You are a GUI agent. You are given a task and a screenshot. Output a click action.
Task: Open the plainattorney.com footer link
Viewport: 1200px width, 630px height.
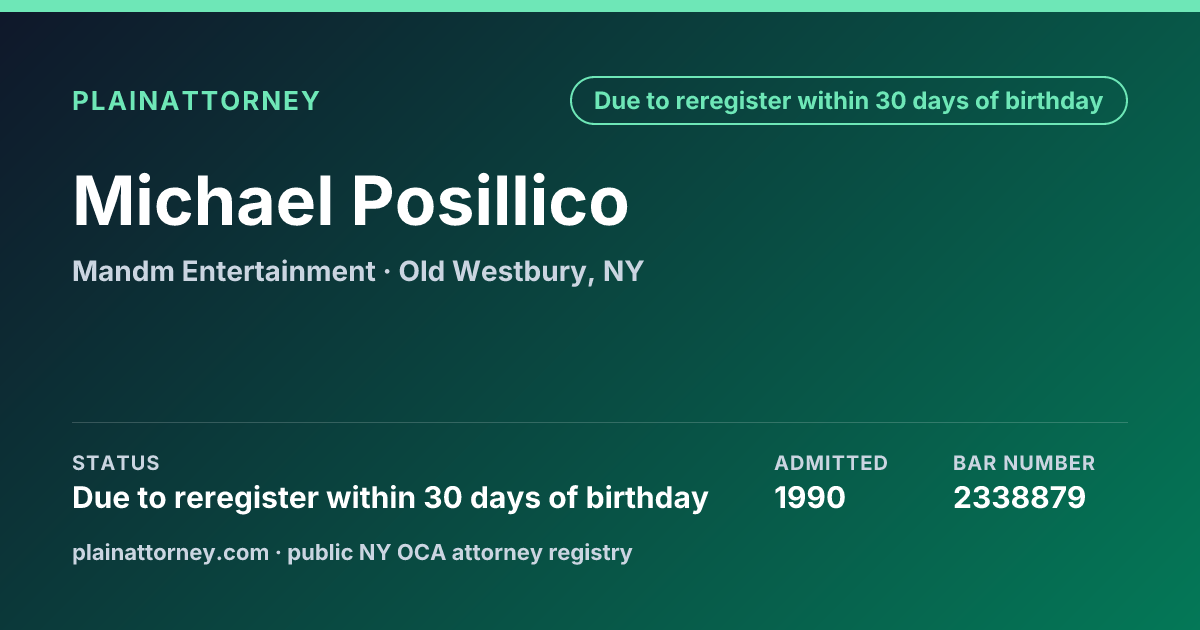[x=171, y=552]
